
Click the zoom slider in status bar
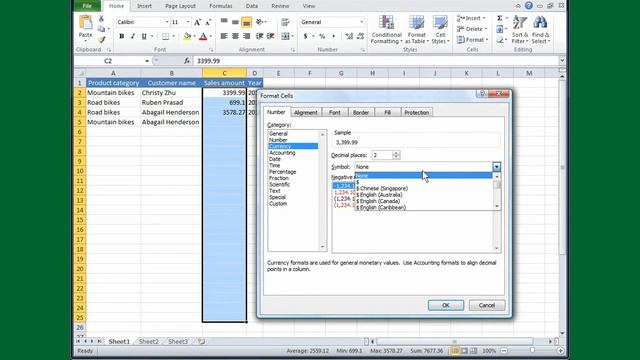pos(532,351)
